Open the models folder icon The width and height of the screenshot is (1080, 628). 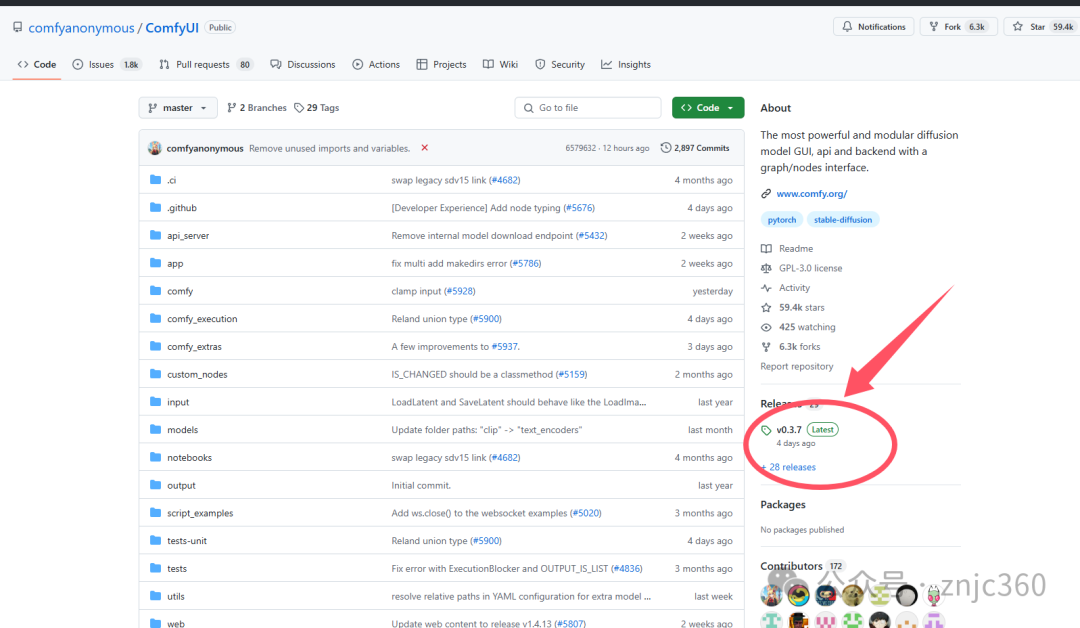156,429
